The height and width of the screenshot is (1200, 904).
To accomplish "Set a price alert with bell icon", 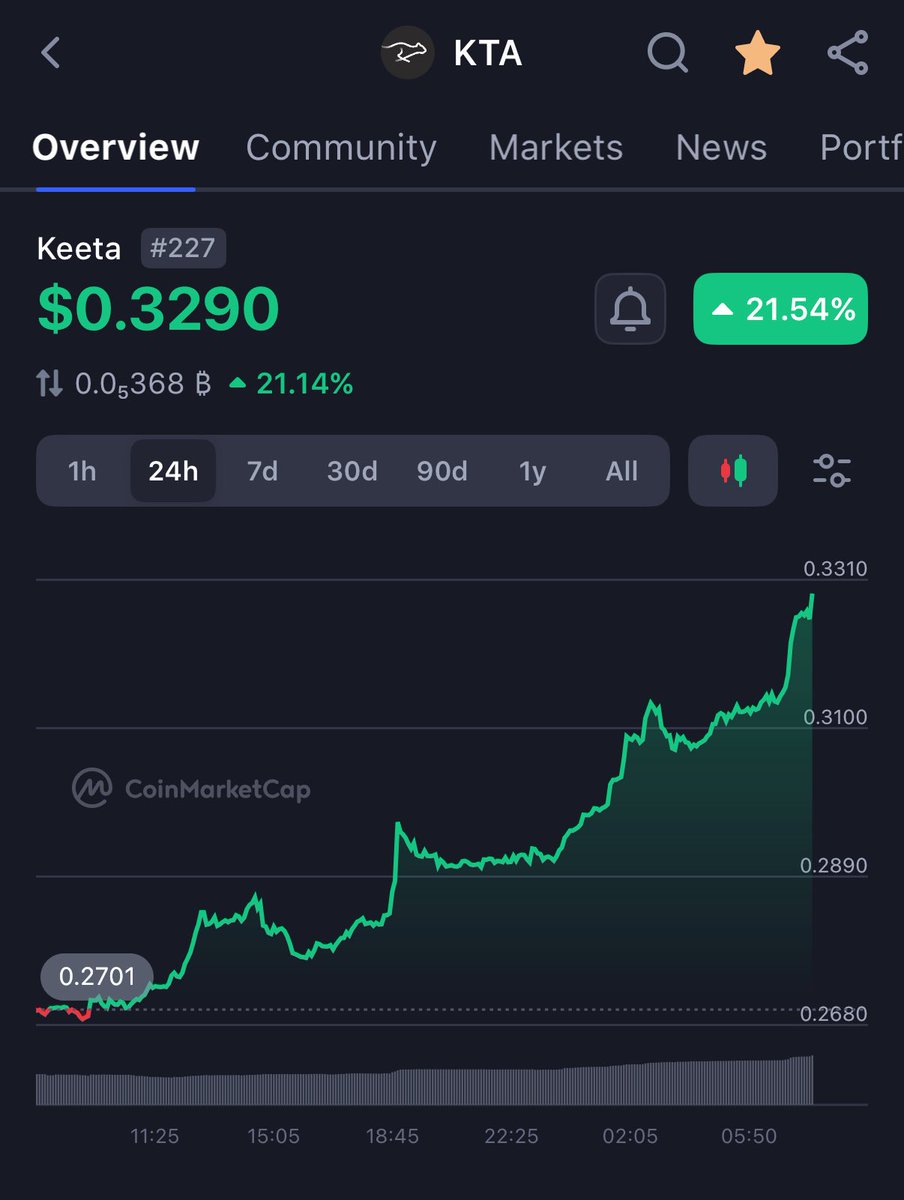I will (x=630, y=308).
